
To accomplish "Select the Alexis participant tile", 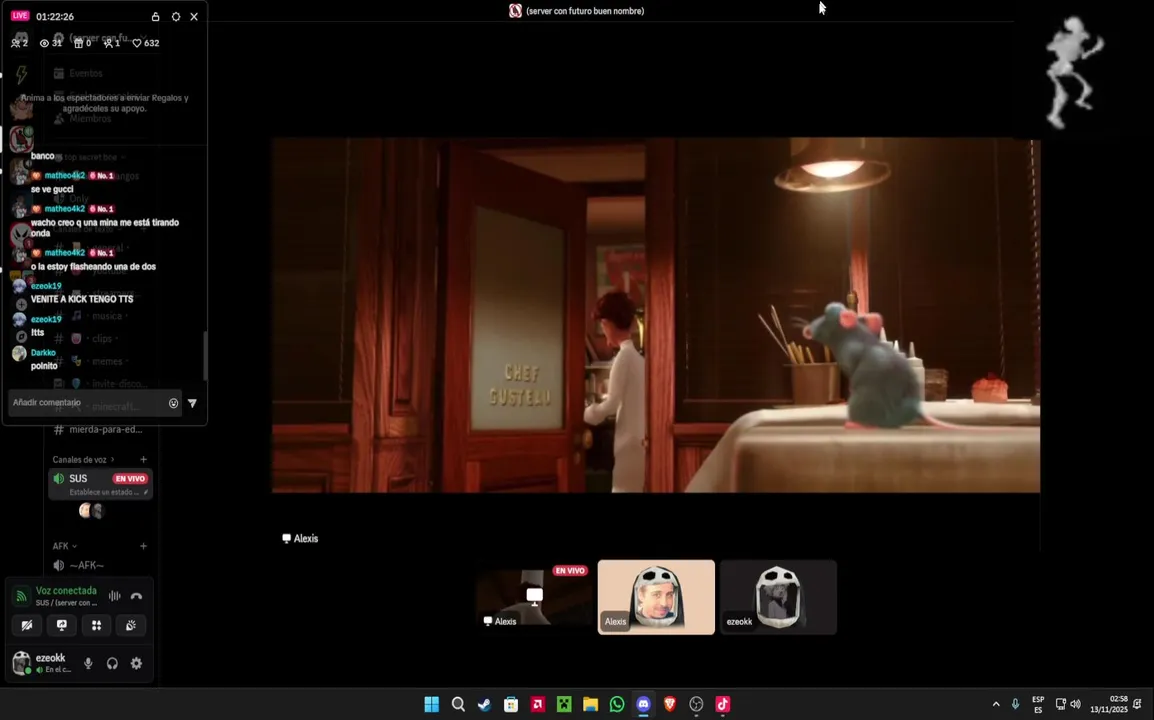I will 656,597.
